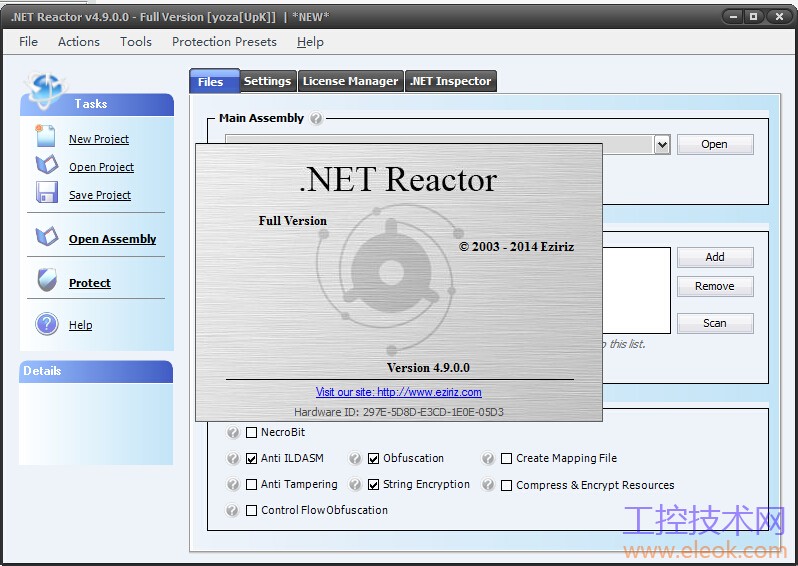Image resolution: width=798 pixels, height=566 pixels.
Task: Switch to the Files tab
Action: click(214, 81)
